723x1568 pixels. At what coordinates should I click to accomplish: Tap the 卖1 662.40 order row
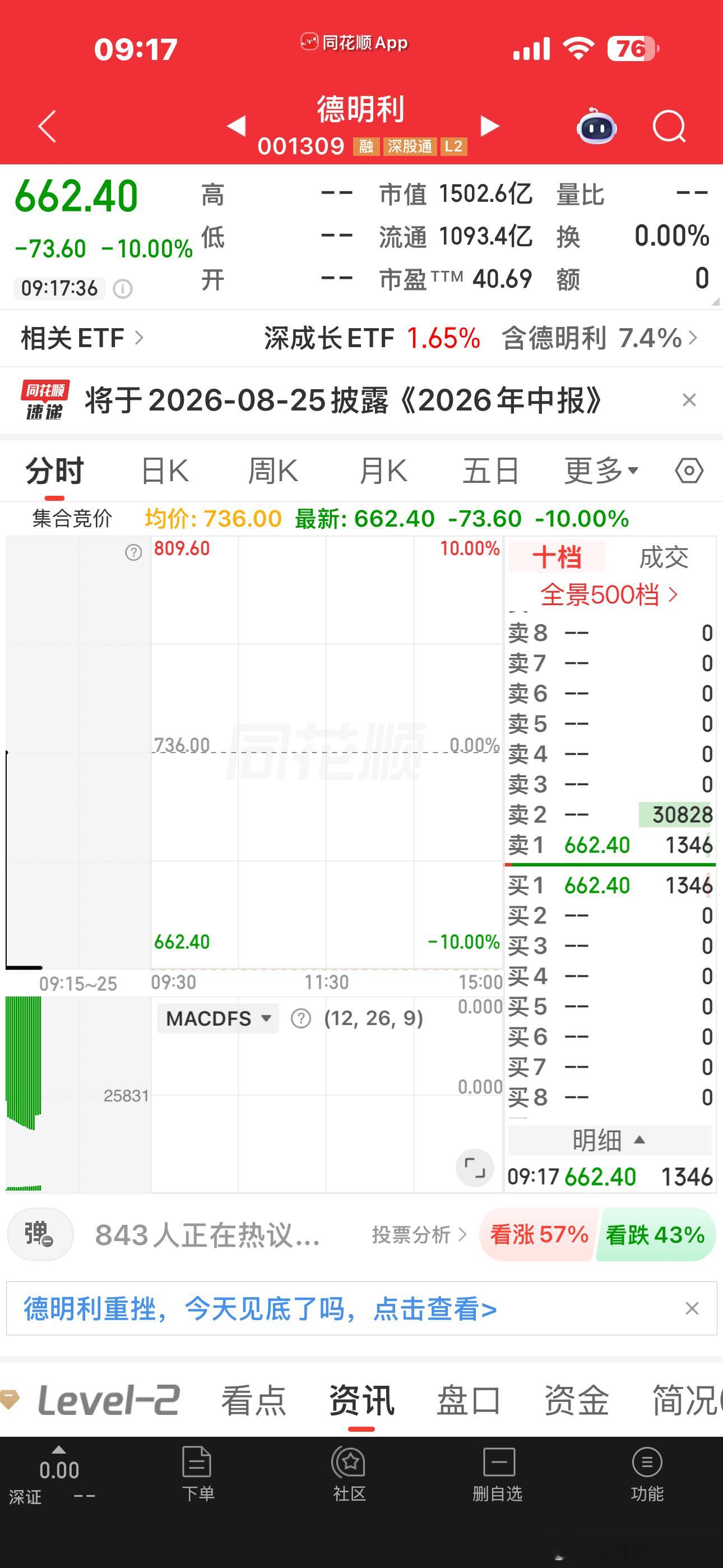(610, 845)
